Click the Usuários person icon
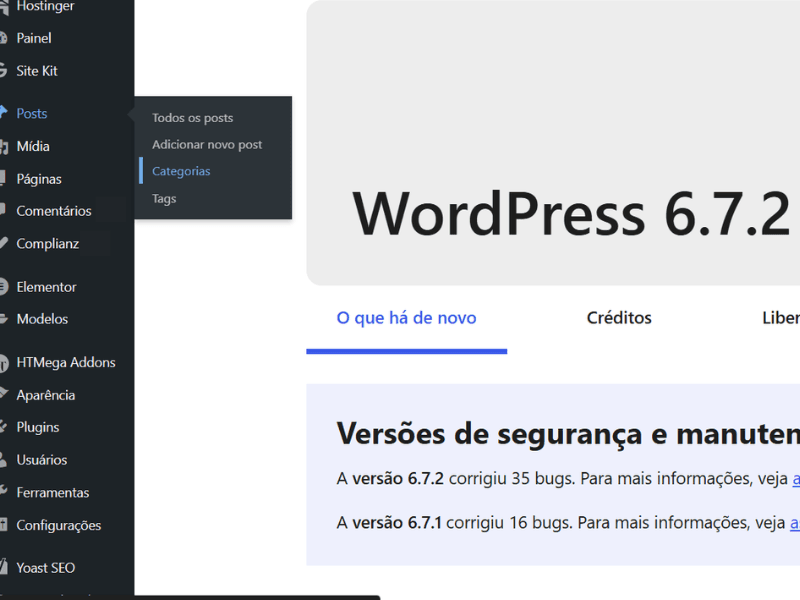The image size is (800, 600). point(3,460)
